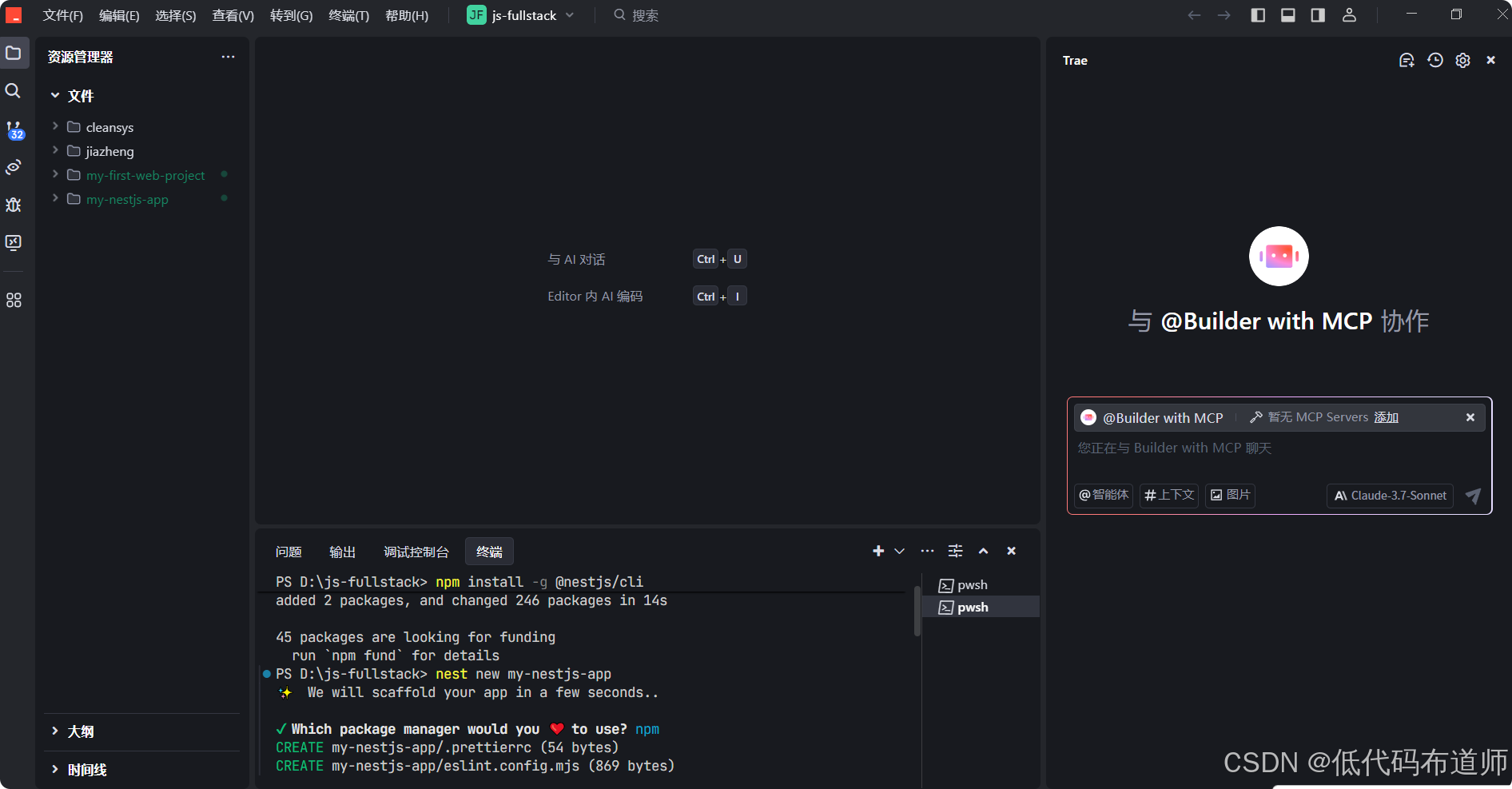This screenshot has width=1512, height=789.
Task: Open Trae panel settings gear
Action: click(1462, 60)
